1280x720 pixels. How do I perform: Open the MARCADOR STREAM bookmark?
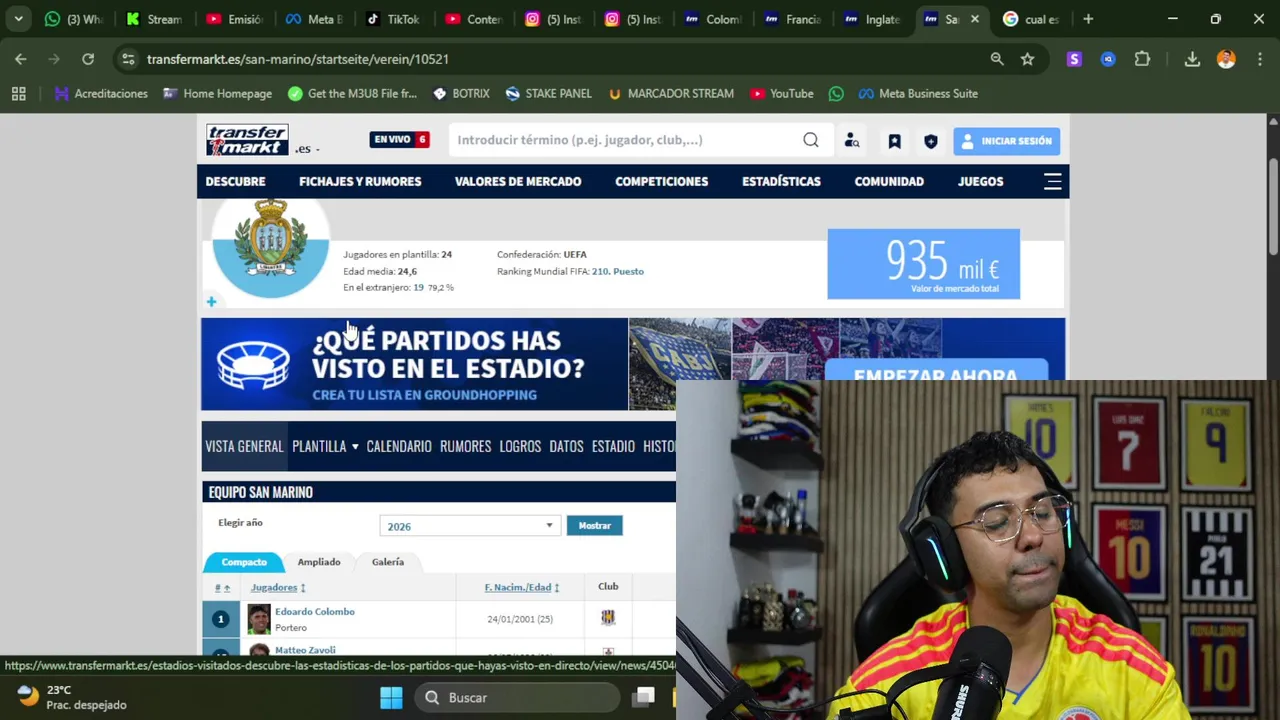point(671,93)
